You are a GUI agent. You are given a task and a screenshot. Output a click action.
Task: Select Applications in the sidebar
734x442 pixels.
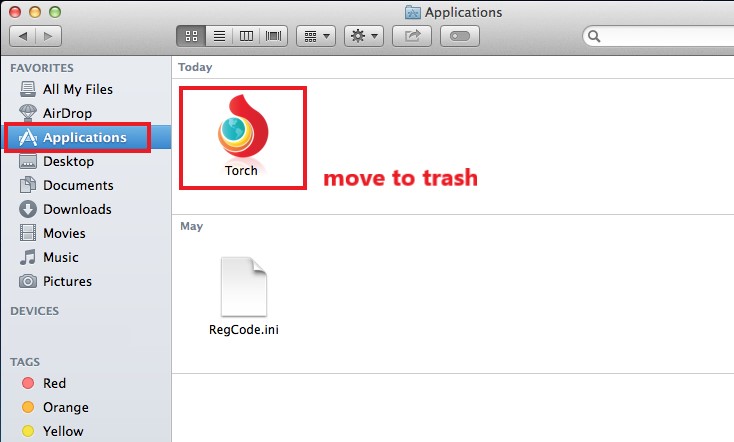tap(85, 137)
